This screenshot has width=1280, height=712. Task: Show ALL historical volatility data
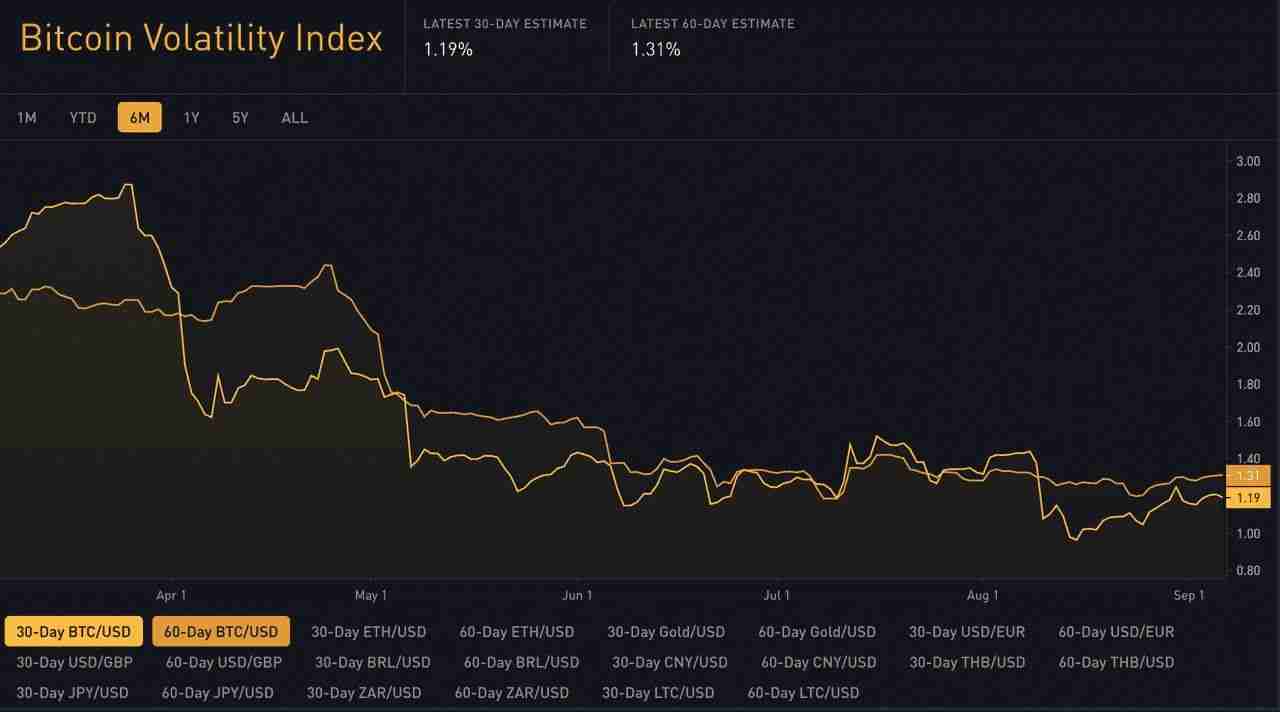coord(294,118)
